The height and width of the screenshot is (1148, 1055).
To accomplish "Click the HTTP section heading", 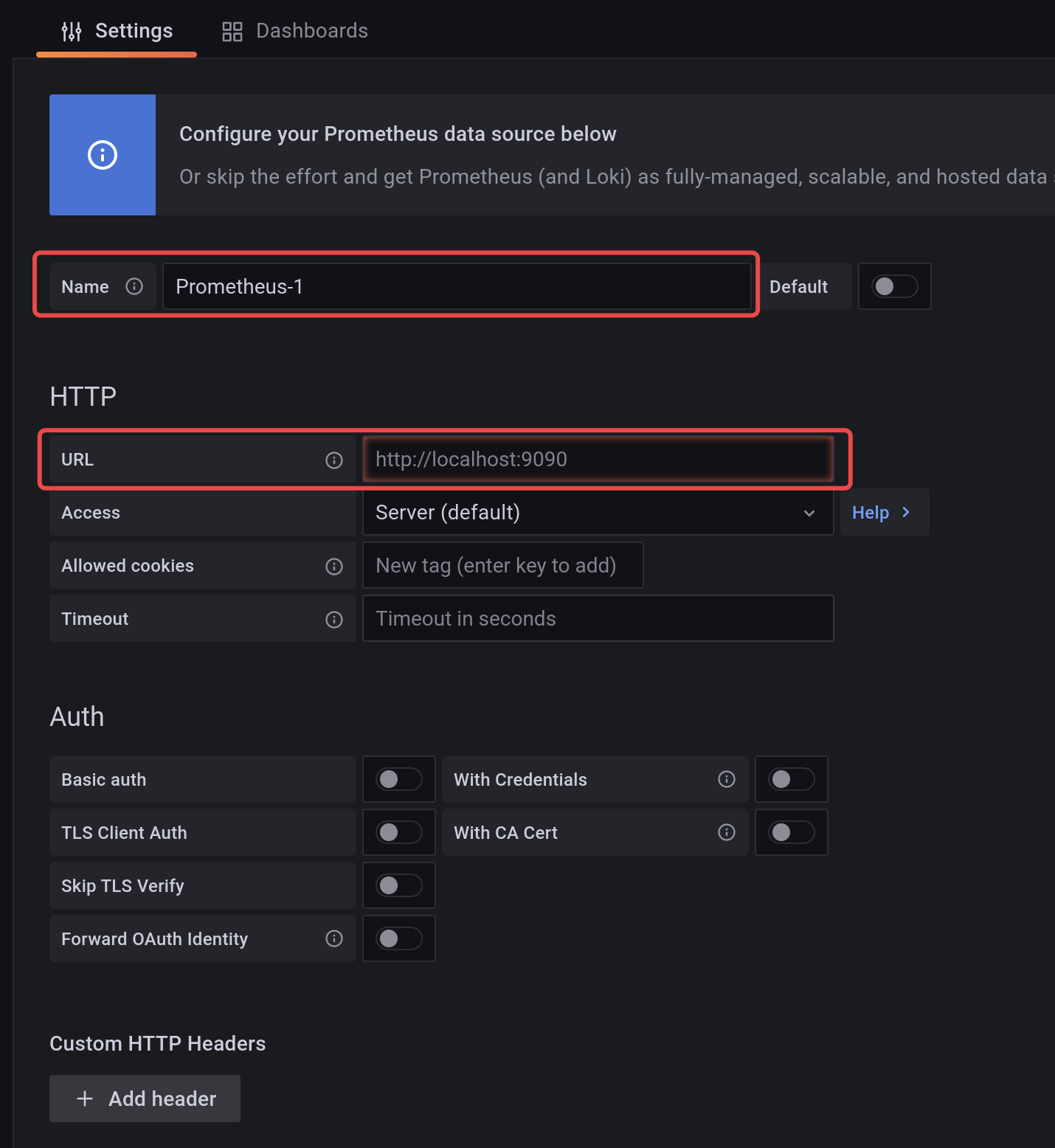I will coord(83,397).
